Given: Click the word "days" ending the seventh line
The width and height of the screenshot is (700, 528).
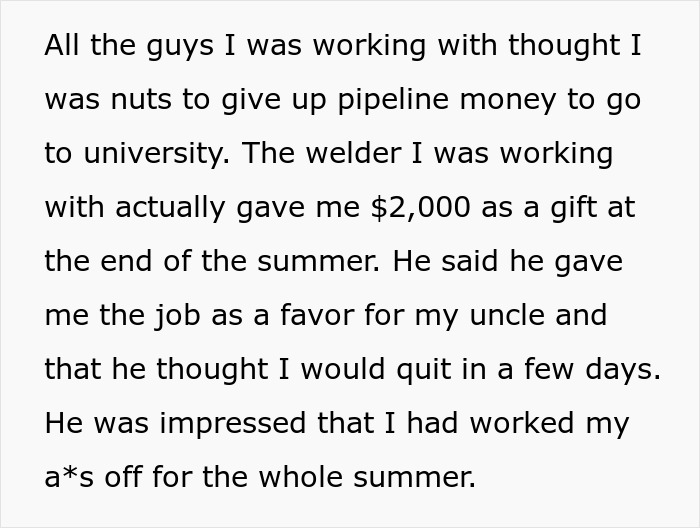Looking at the screenshot, I should point(622,370).
